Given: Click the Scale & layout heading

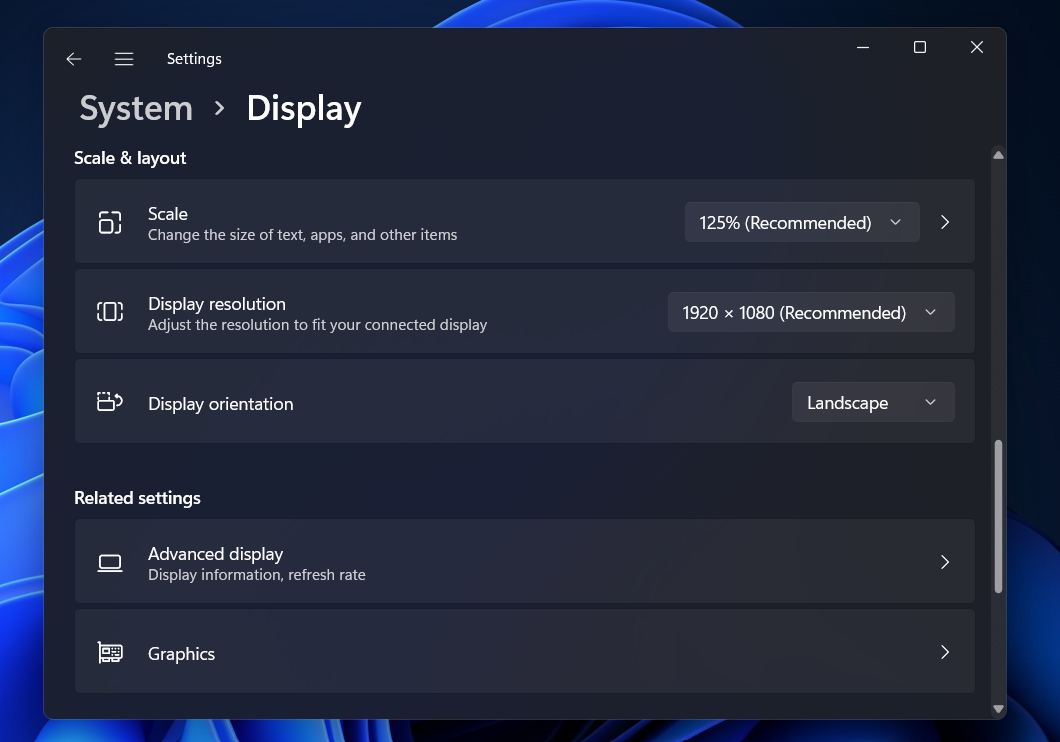Looking at the screenshot, I should [130, 158].
